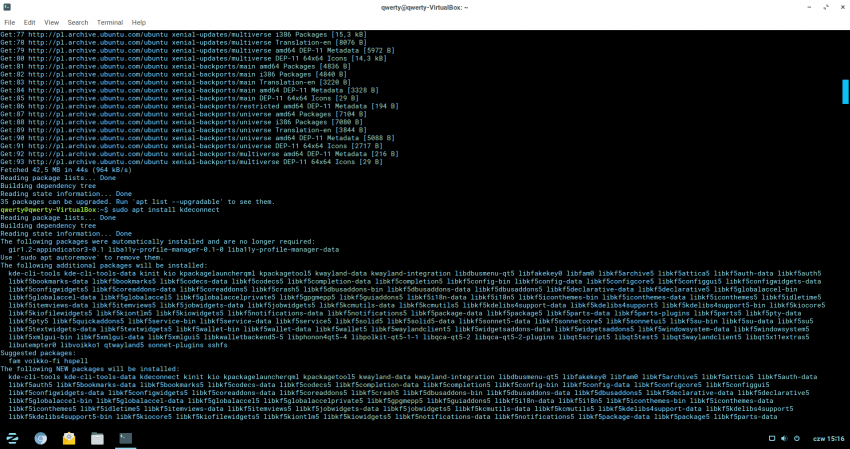Open the Terminal menu
The width and height of the screenshot is (850, 449).
[x=110, y=22]
